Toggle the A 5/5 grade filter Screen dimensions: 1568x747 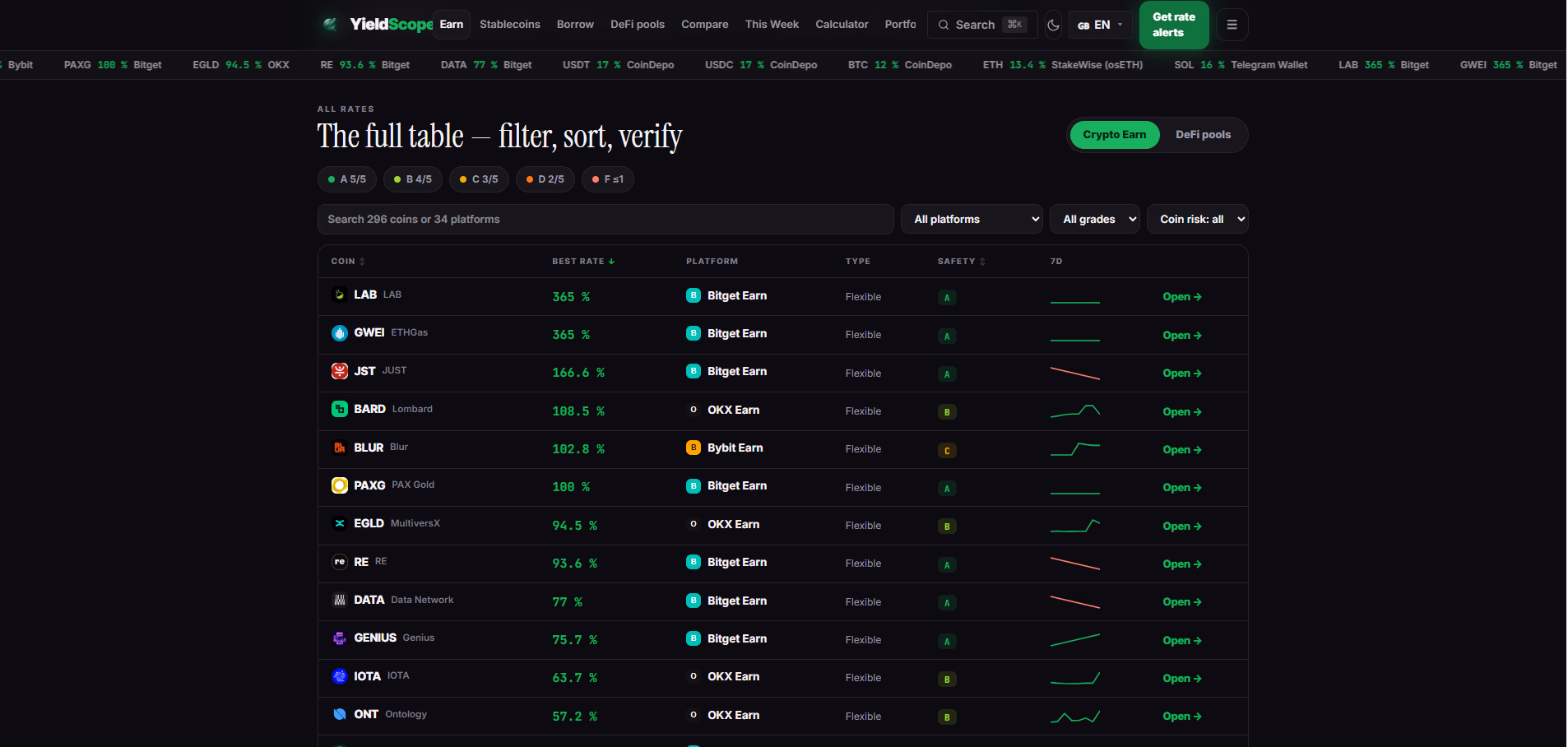(x=347, y=179)
